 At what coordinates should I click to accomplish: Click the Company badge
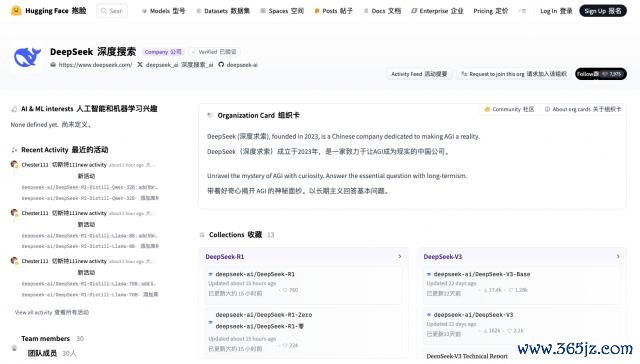(163, 52)
